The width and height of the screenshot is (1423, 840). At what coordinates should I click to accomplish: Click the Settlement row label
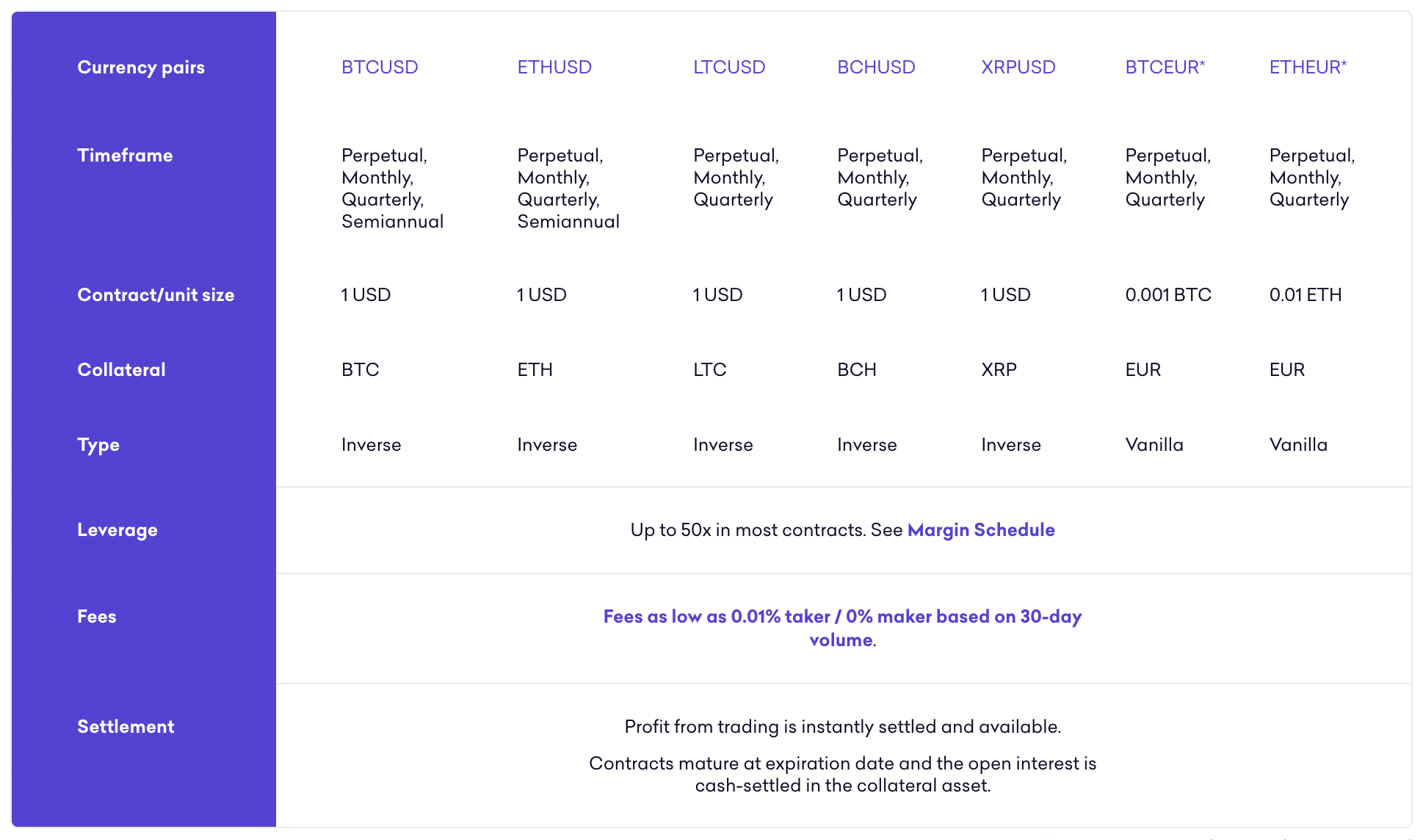tap(126, 727)
